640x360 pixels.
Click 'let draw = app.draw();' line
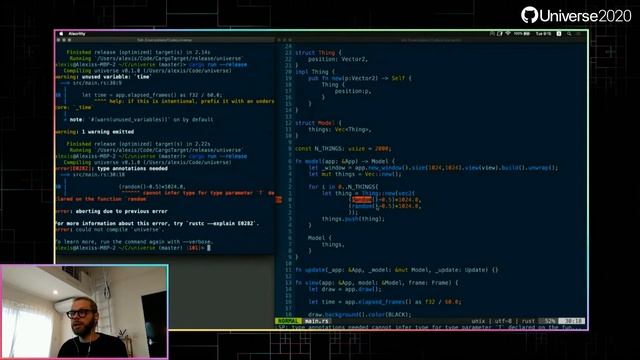[x=345, y=289]
